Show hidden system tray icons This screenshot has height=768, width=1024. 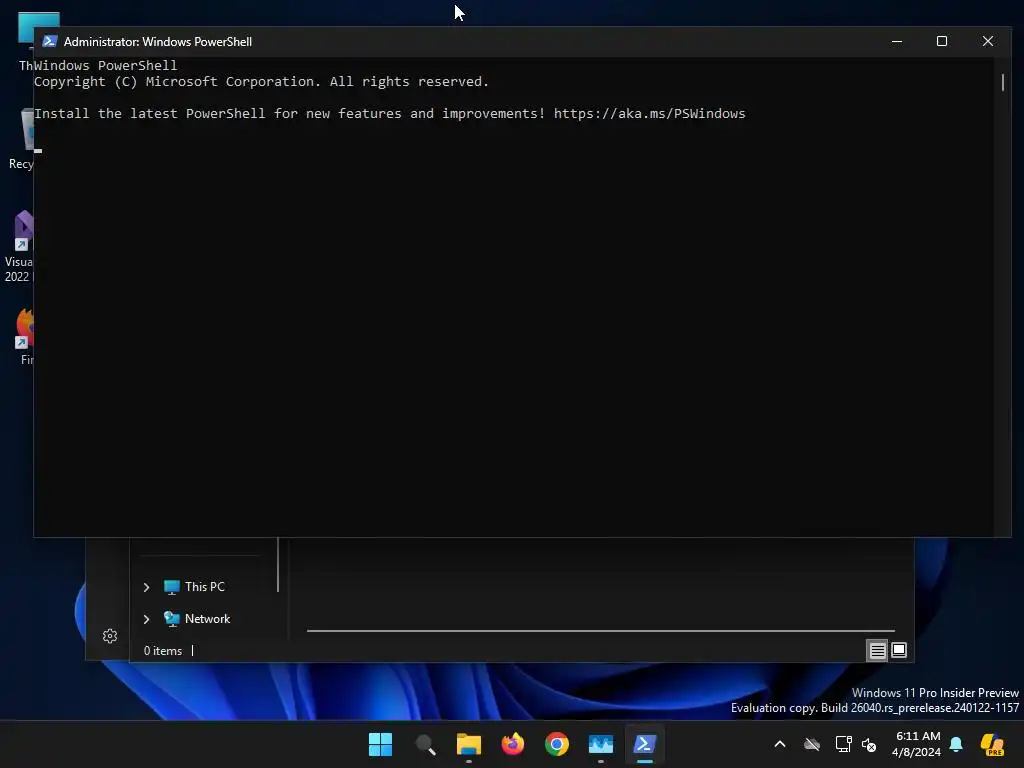pos(780,744)
